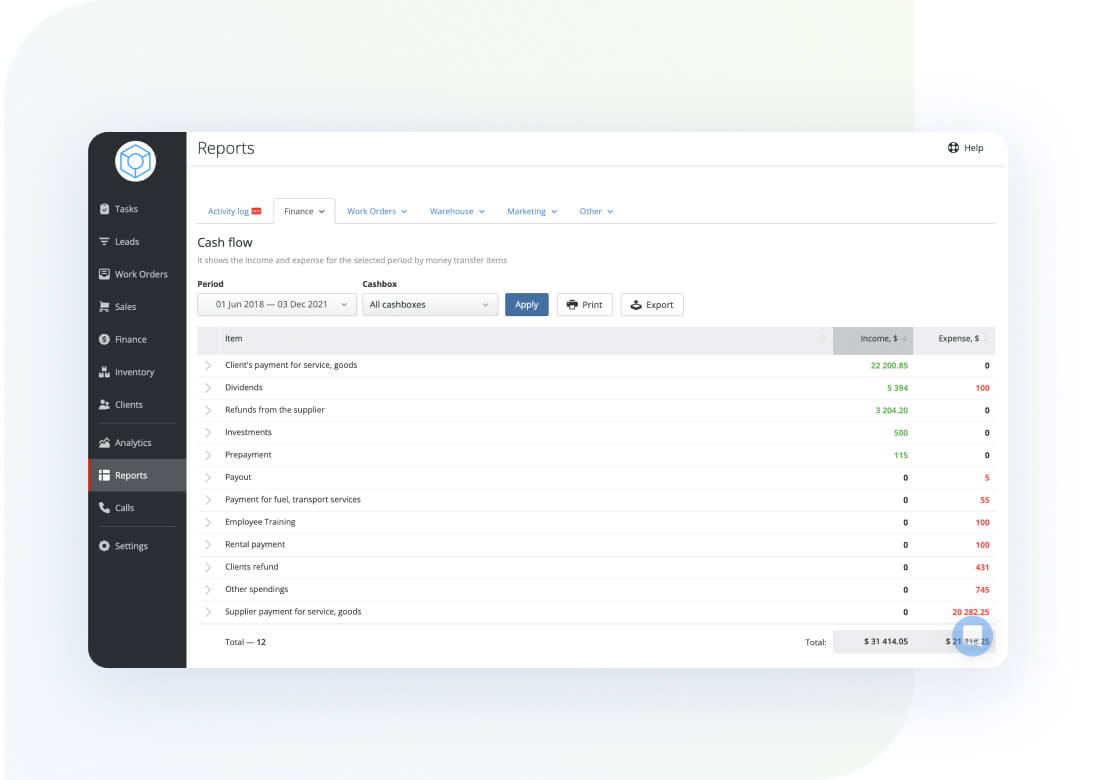Expand Supplier payment for service row
This screenshot has width=1096, height=780.
click(208, 612)
